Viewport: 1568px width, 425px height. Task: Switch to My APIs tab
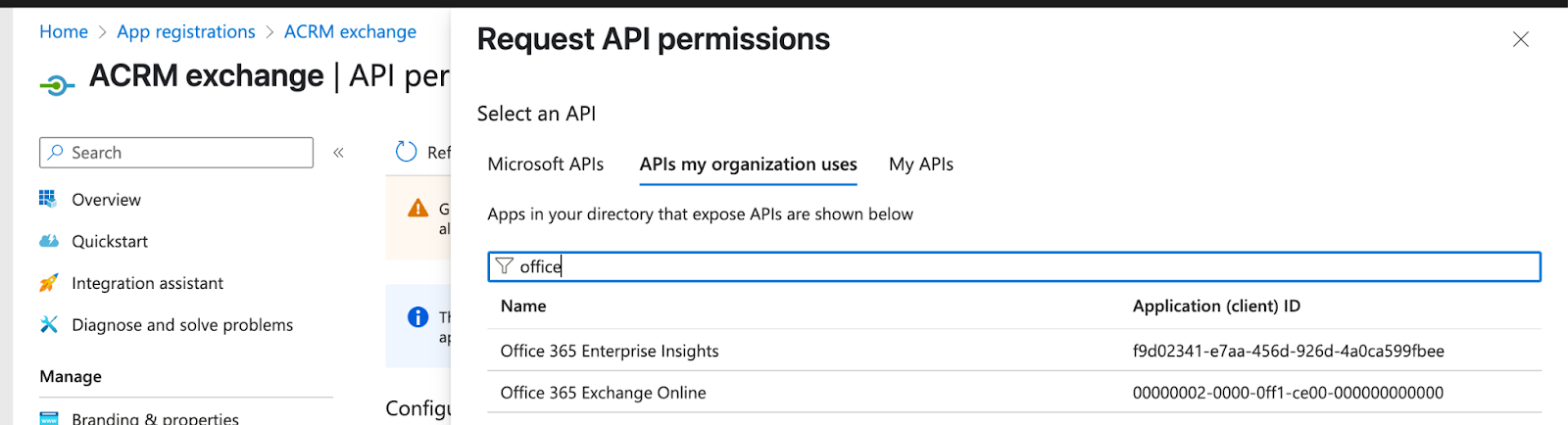(921, 165)
